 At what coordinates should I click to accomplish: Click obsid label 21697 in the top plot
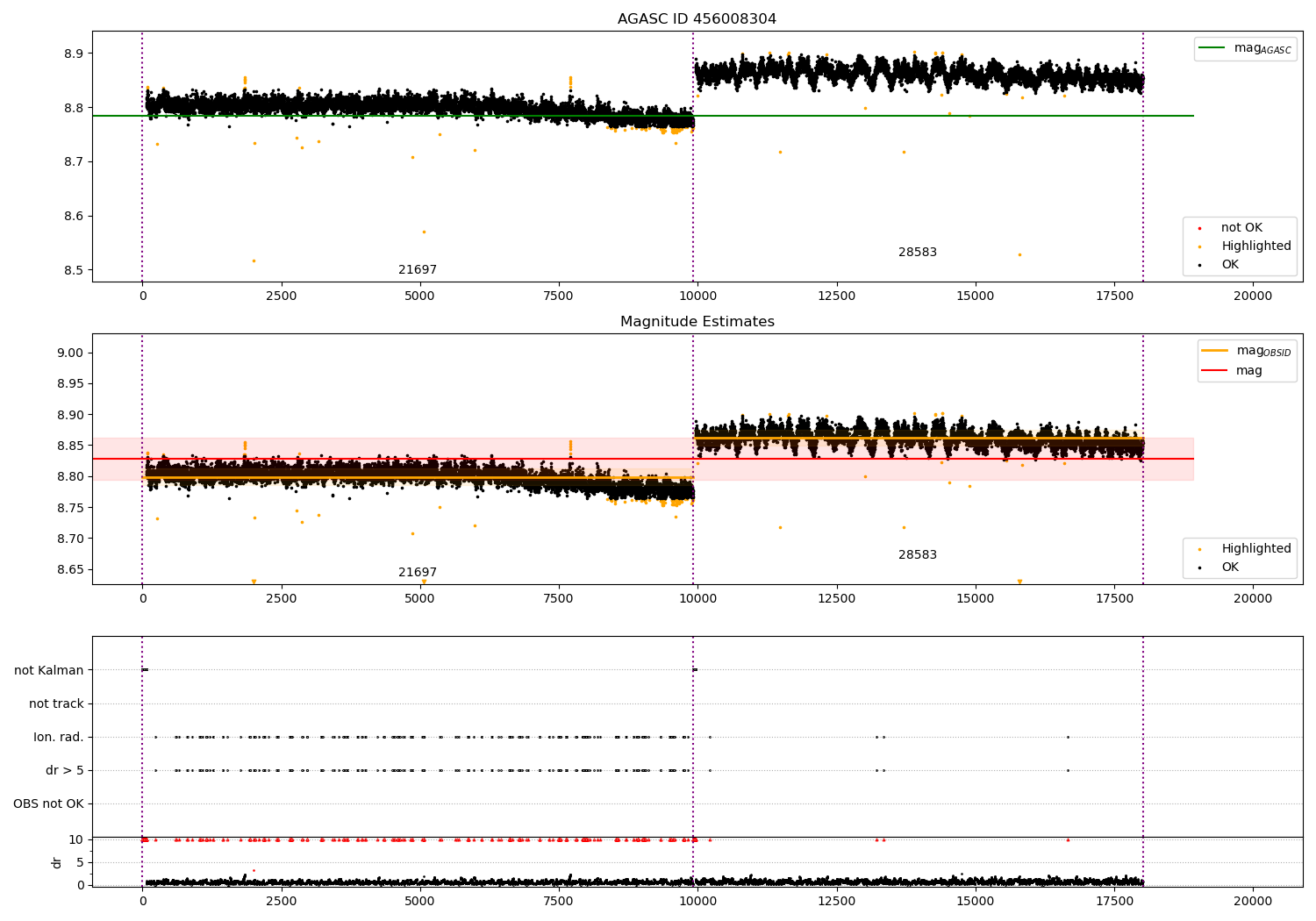pos(418,270)
